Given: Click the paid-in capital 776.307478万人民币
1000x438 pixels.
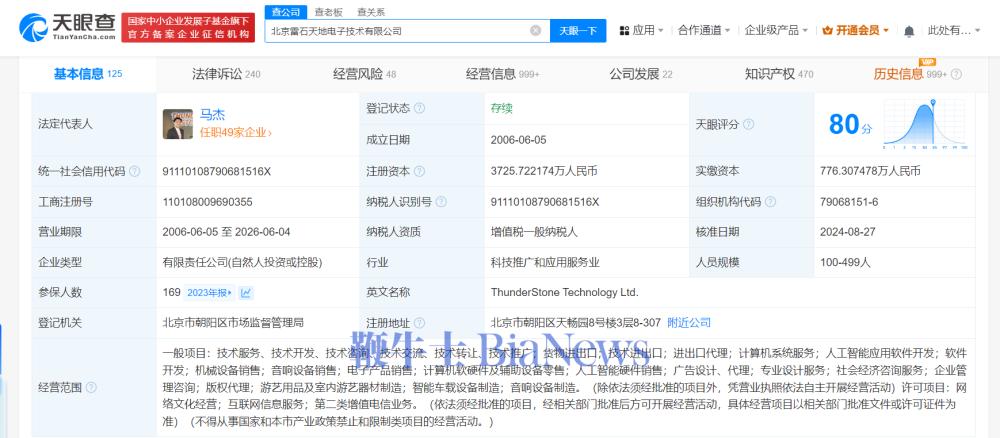Looking at the screenshot, I should coord(870,172).
